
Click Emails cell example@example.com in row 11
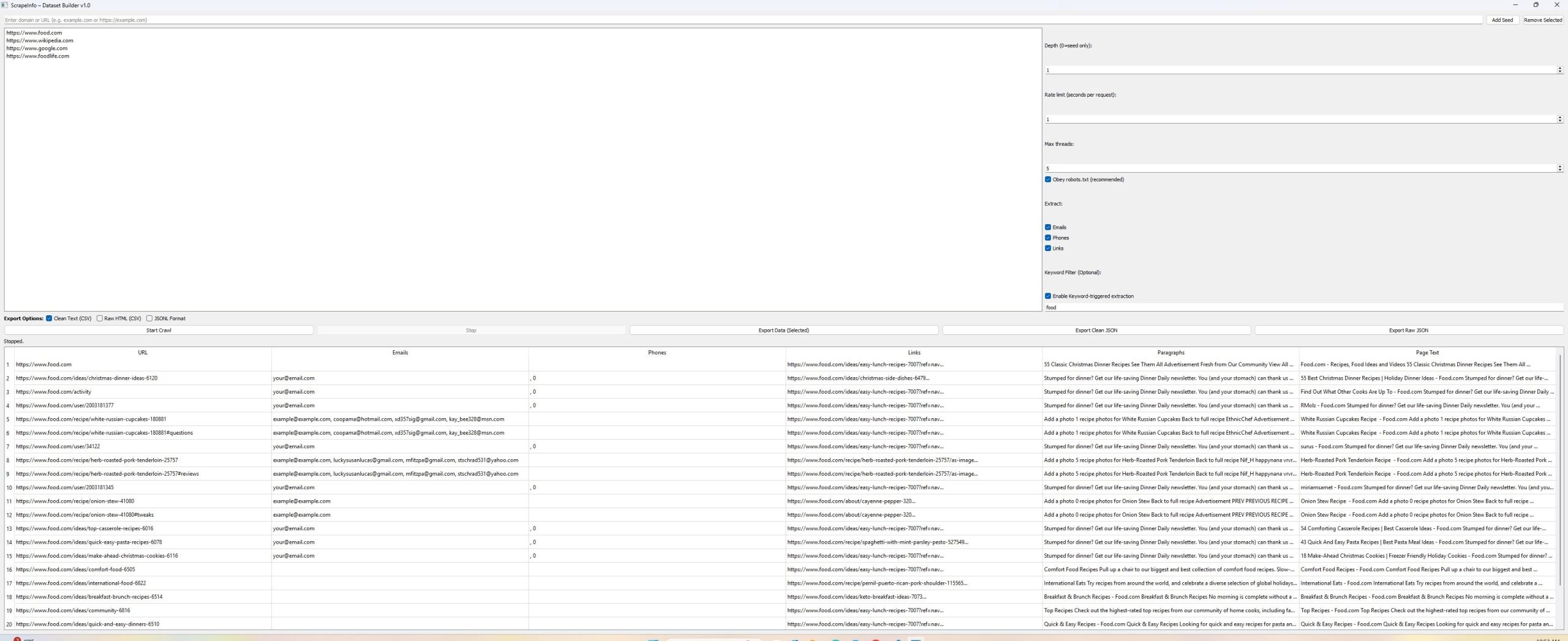pos(400,501)
